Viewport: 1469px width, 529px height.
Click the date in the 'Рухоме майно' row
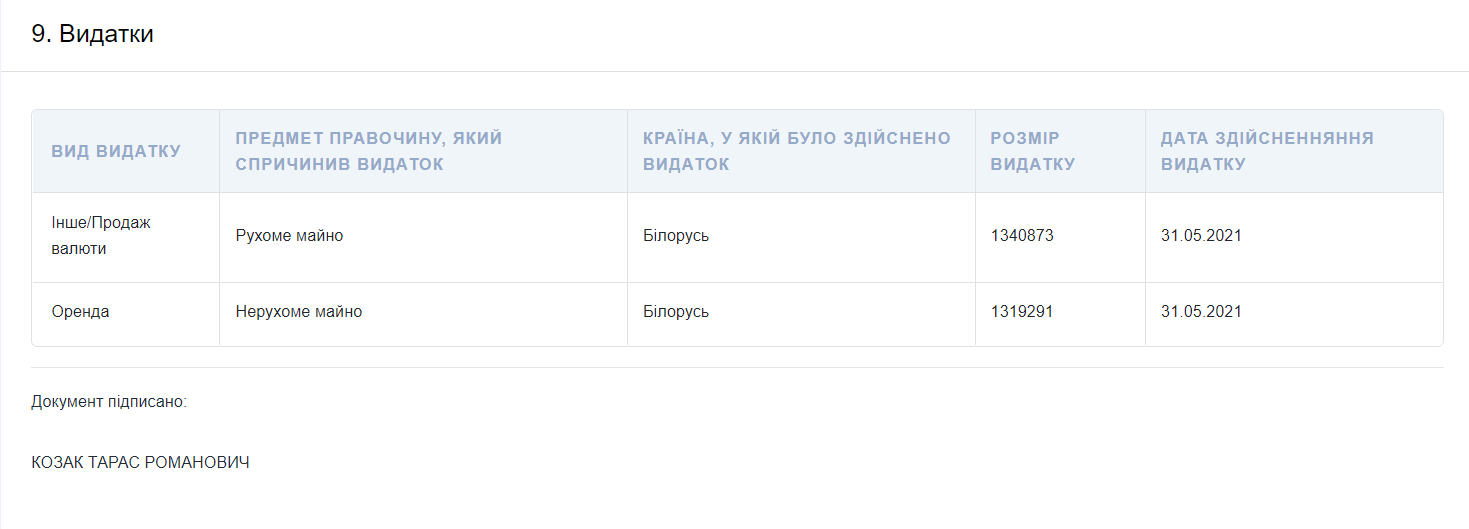point(1201,236)
